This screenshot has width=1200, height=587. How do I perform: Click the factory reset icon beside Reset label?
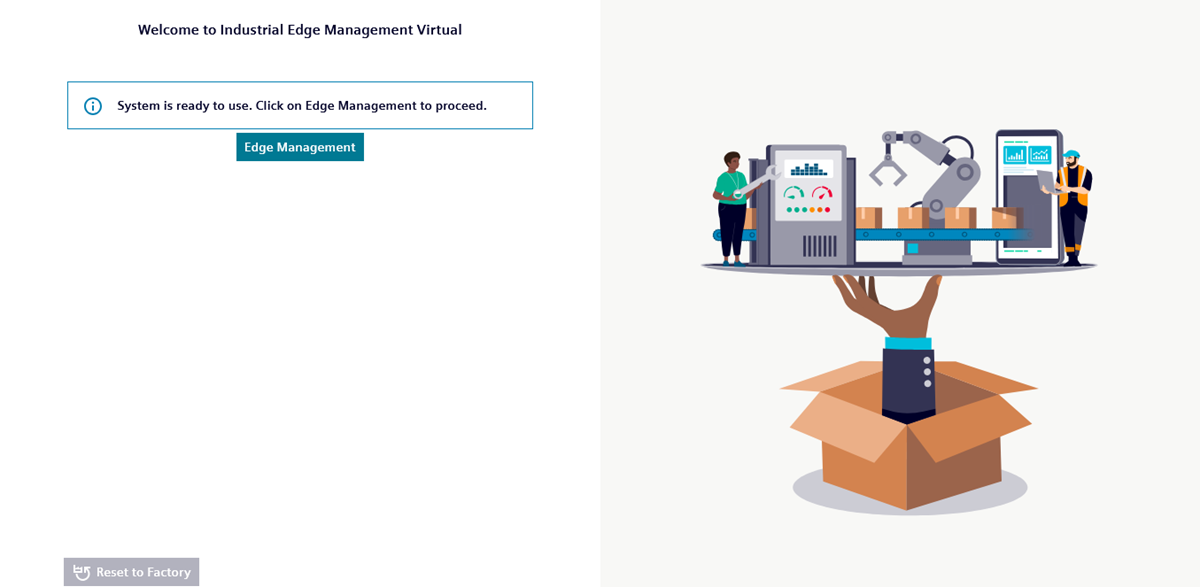82,572
